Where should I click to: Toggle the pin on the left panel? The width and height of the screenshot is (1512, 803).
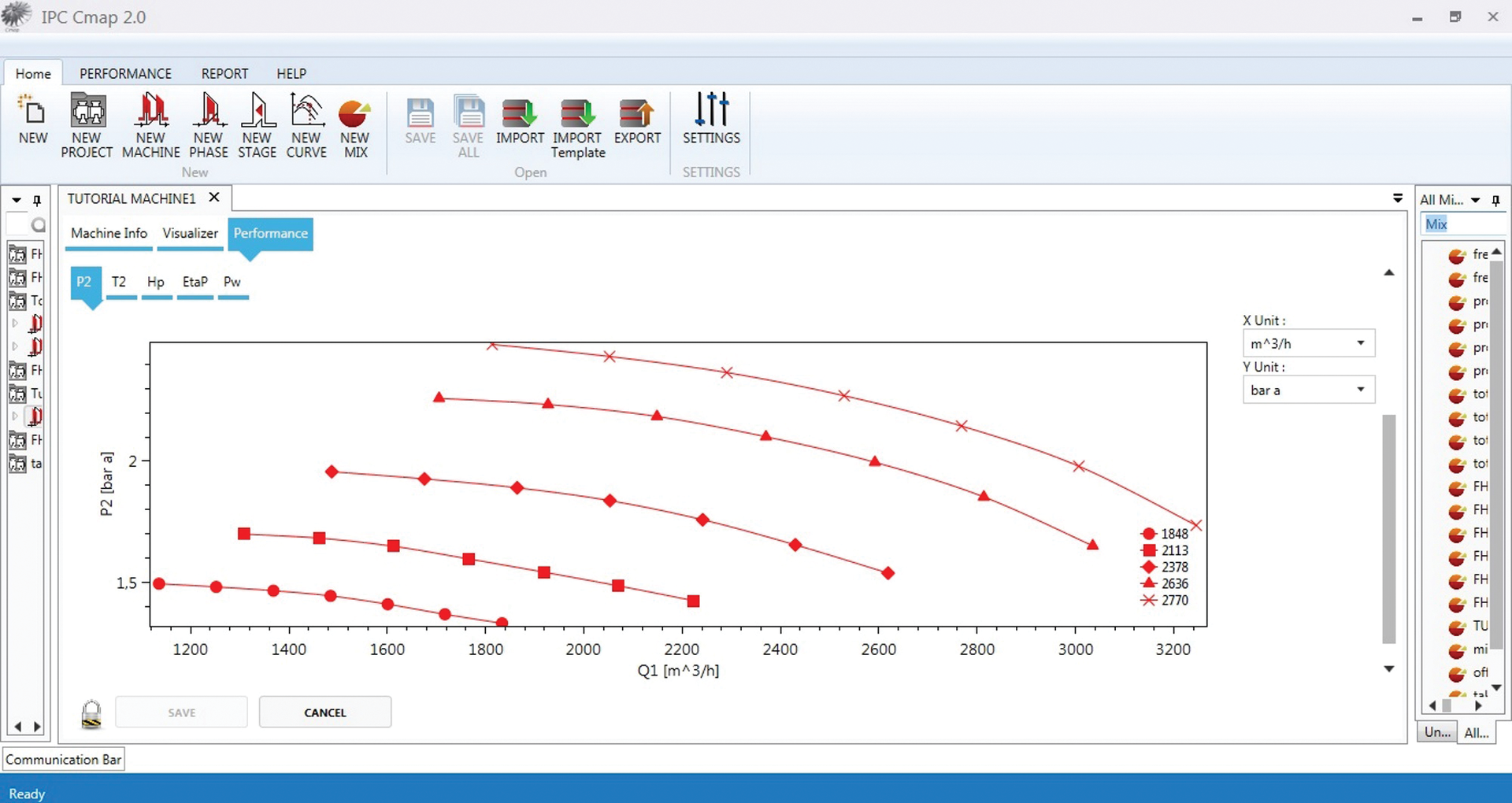(x=37, y=200)
